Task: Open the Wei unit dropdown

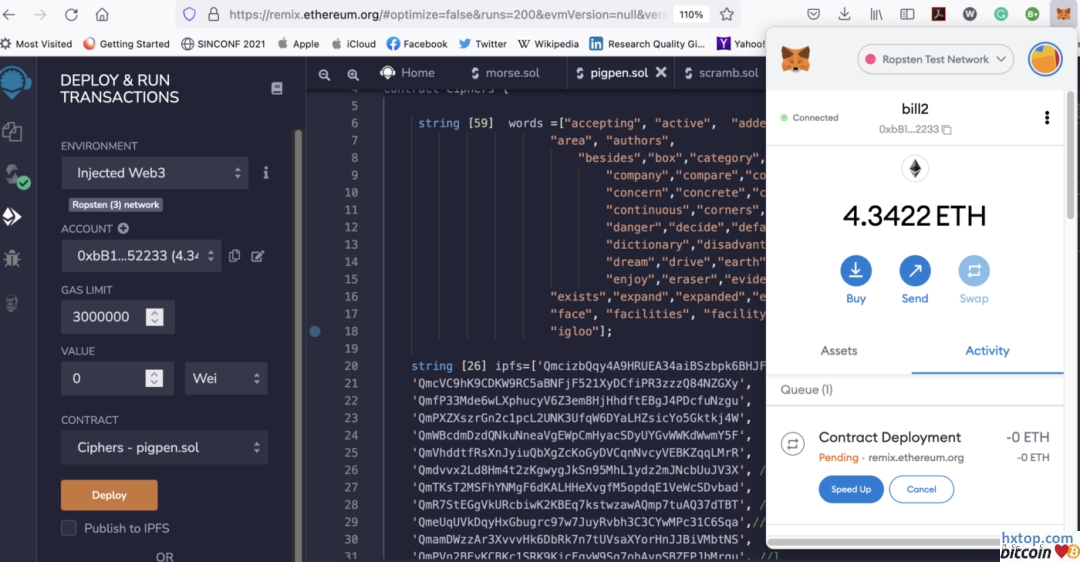Action: click(x=226, y=379)
